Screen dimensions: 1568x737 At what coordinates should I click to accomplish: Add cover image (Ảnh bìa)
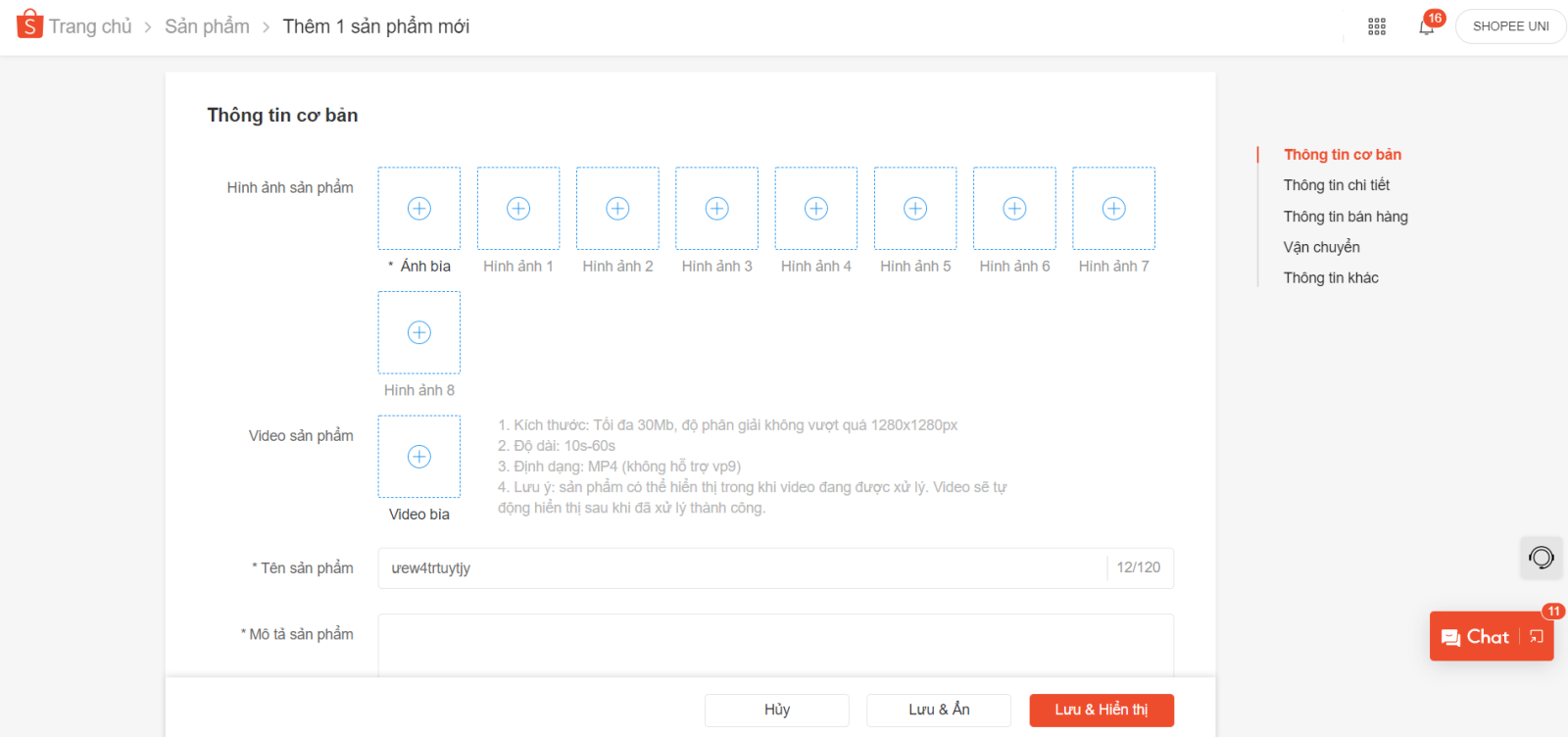[x=419, y=209]
